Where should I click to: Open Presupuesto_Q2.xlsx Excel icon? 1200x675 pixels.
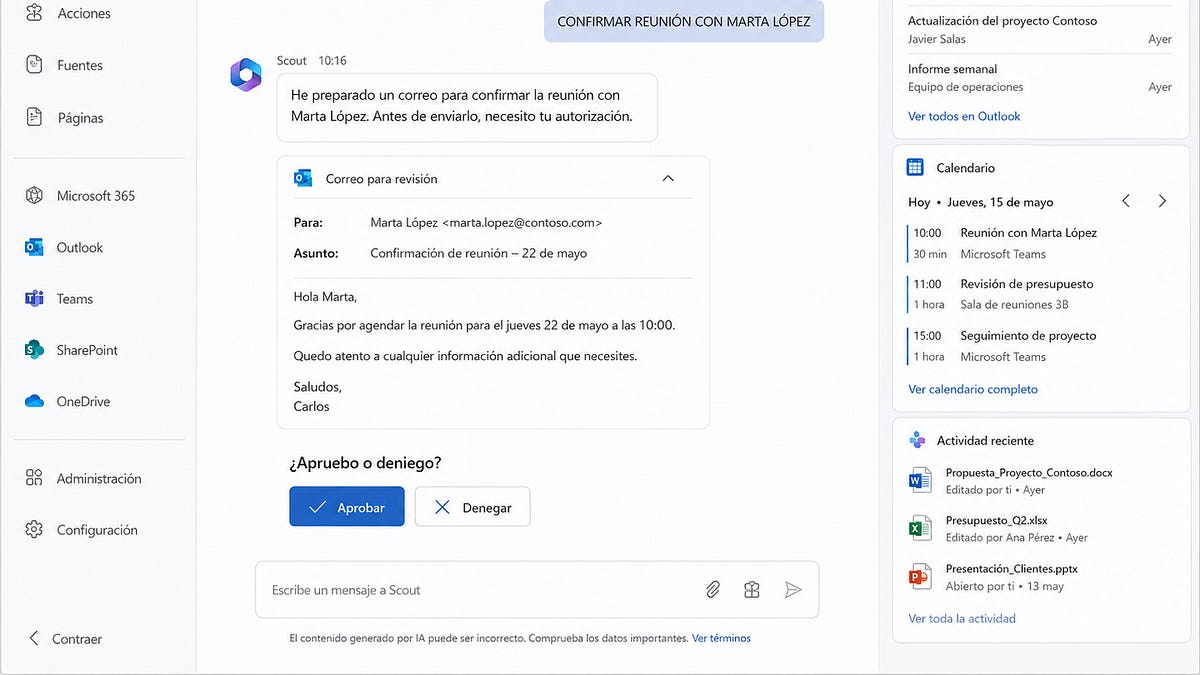tap(920, 529)
